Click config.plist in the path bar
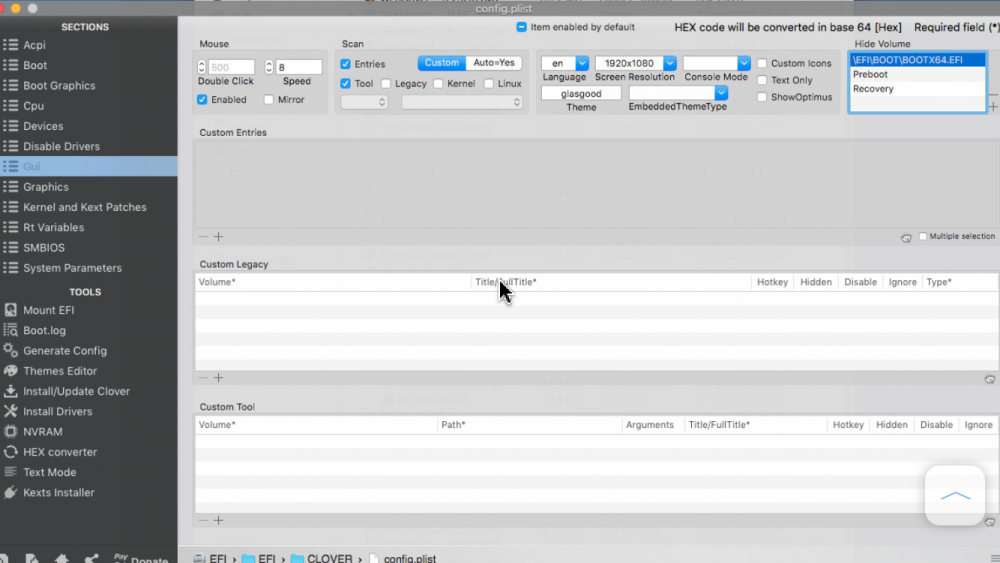The width and height of the screenshot is (1000, 563). [x=402, y=559]
